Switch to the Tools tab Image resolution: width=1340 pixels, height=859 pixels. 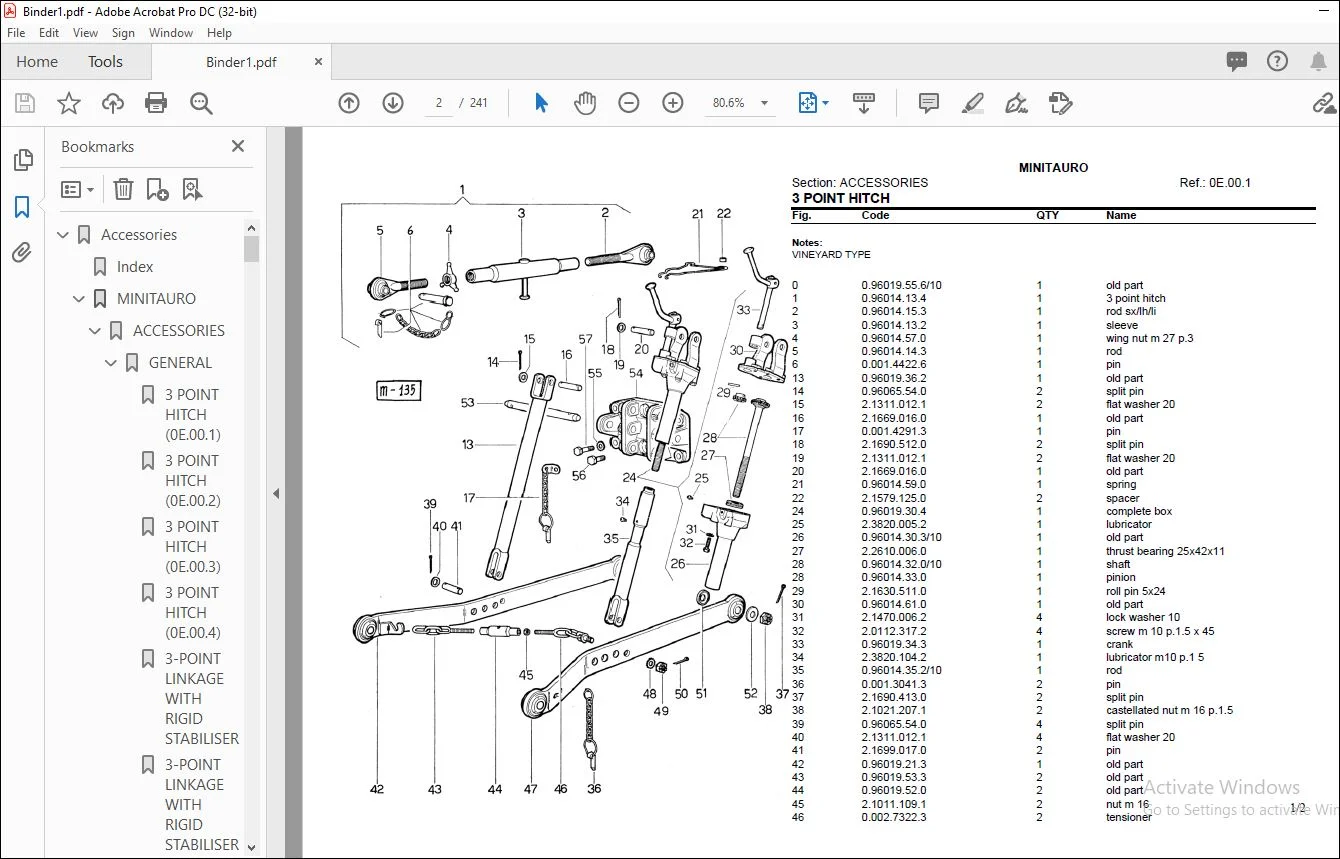[105, 62]
